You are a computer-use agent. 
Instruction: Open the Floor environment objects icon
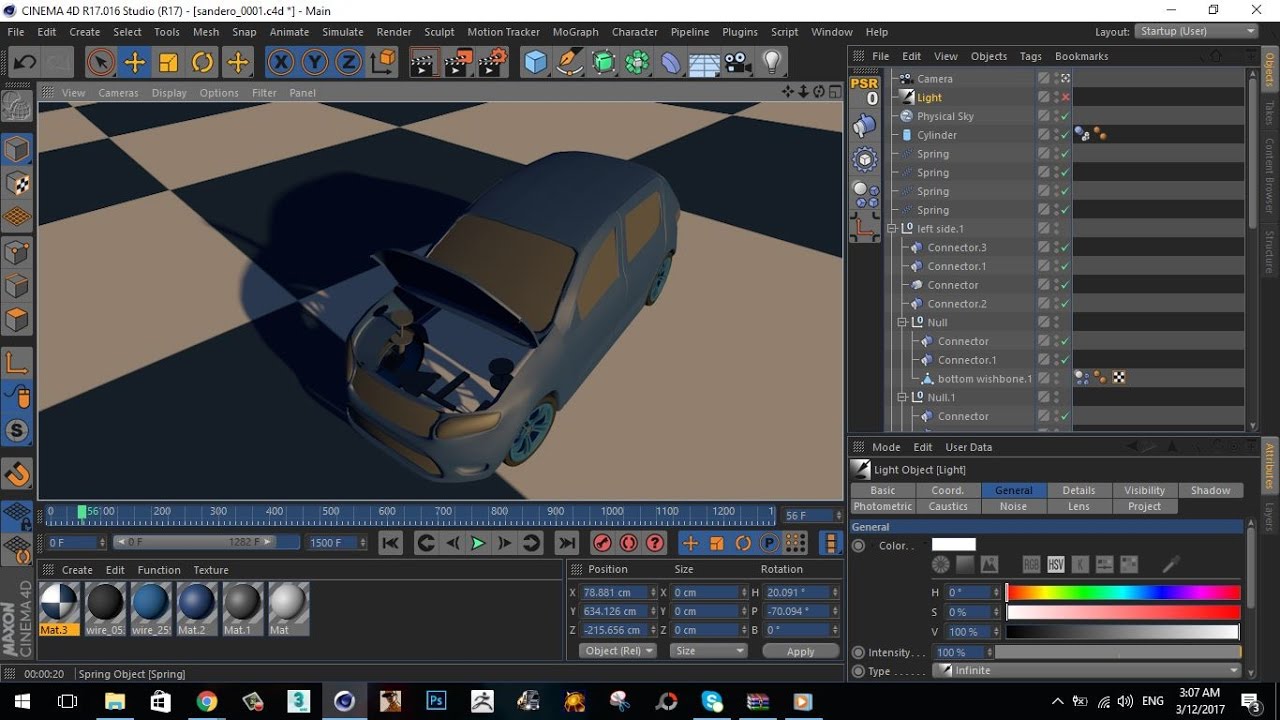(704, 63)
